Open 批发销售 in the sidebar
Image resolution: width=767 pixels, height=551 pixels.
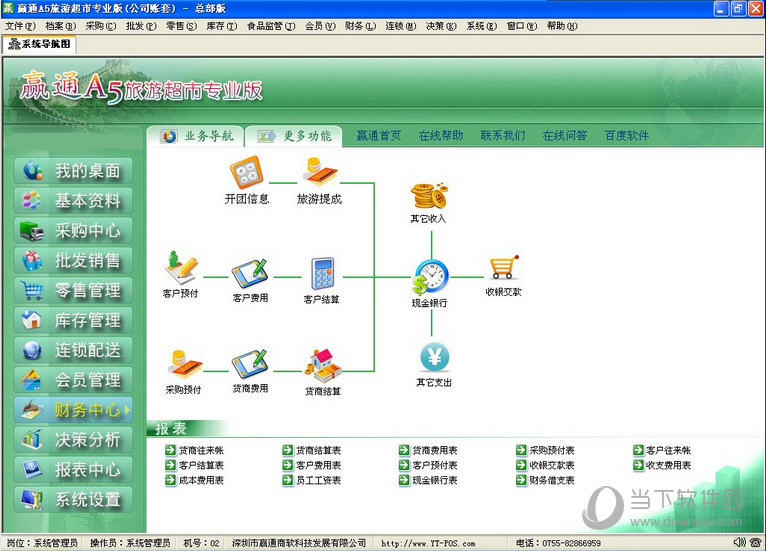[73, 260]
